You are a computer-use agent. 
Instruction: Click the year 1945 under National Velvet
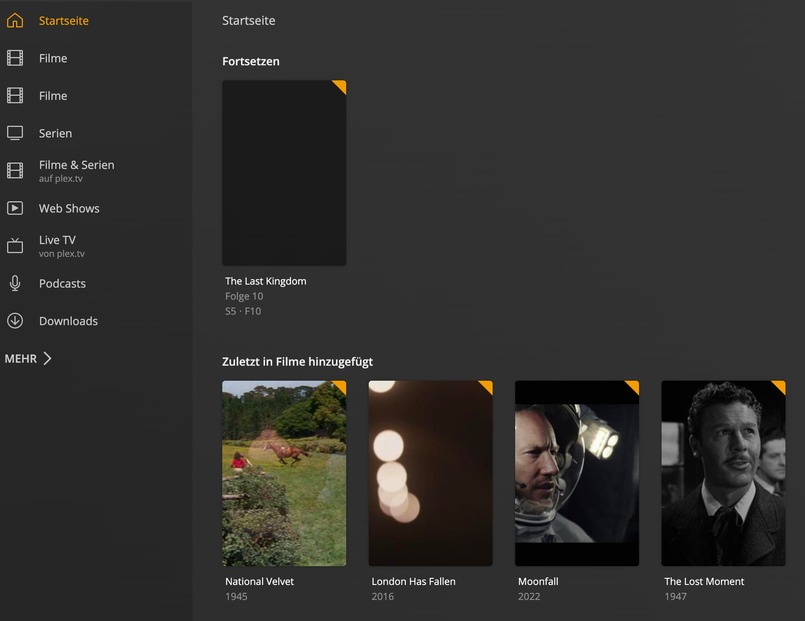click(x=236, y=596)
